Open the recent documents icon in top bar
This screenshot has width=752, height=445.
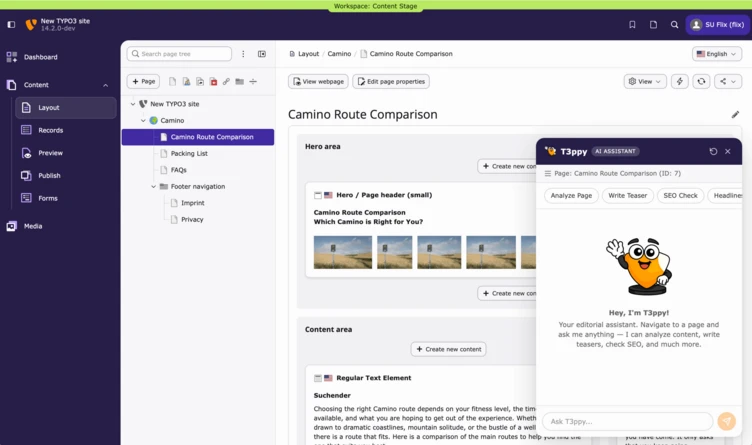pyautogui.click(x=653, y=24)
